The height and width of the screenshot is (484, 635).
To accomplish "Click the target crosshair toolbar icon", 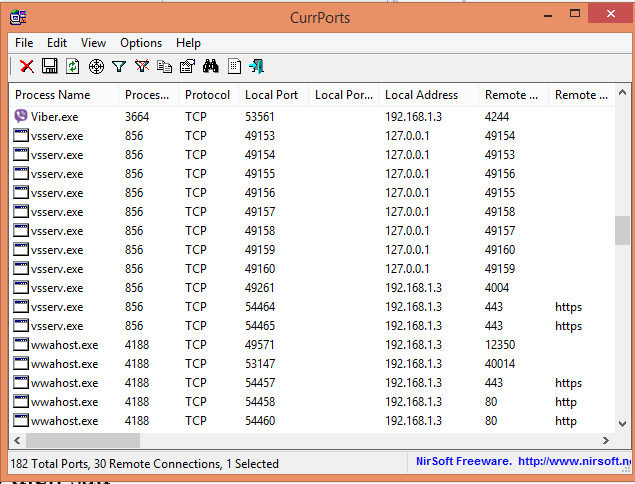I will (x=96, y=66).
